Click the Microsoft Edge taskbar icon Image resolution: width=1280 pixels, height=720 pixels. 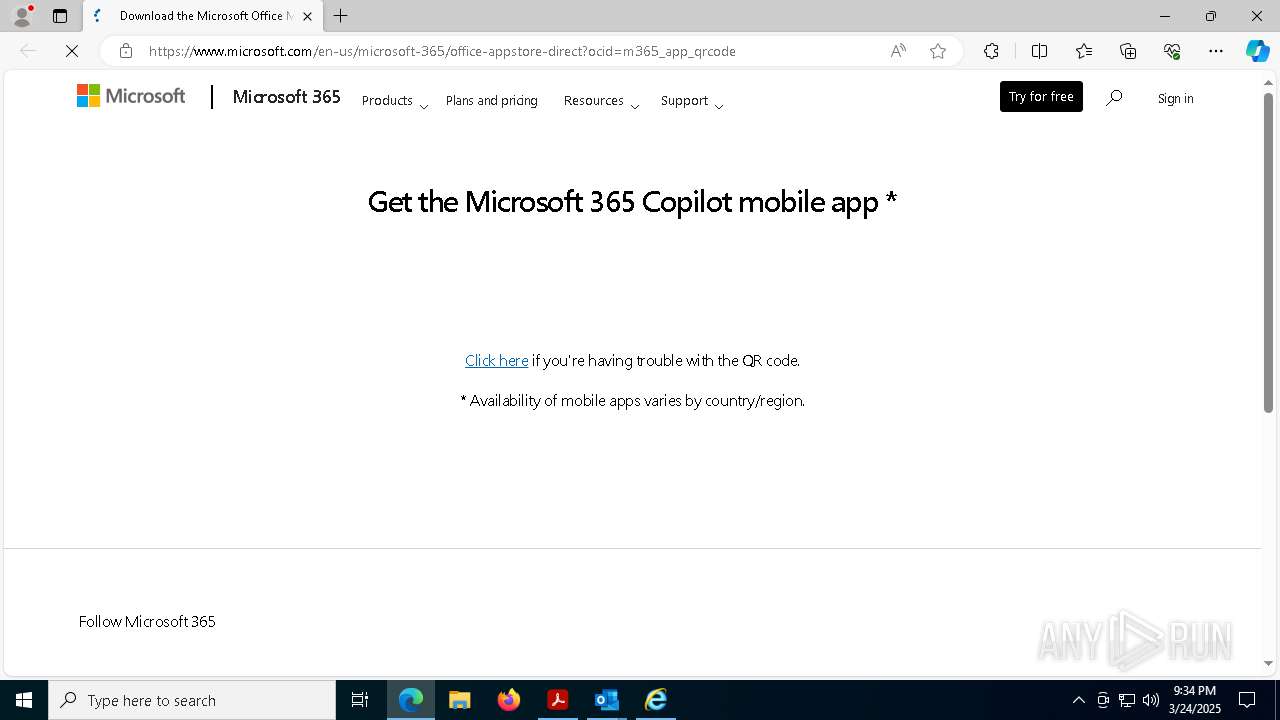(x=411, y=700)
